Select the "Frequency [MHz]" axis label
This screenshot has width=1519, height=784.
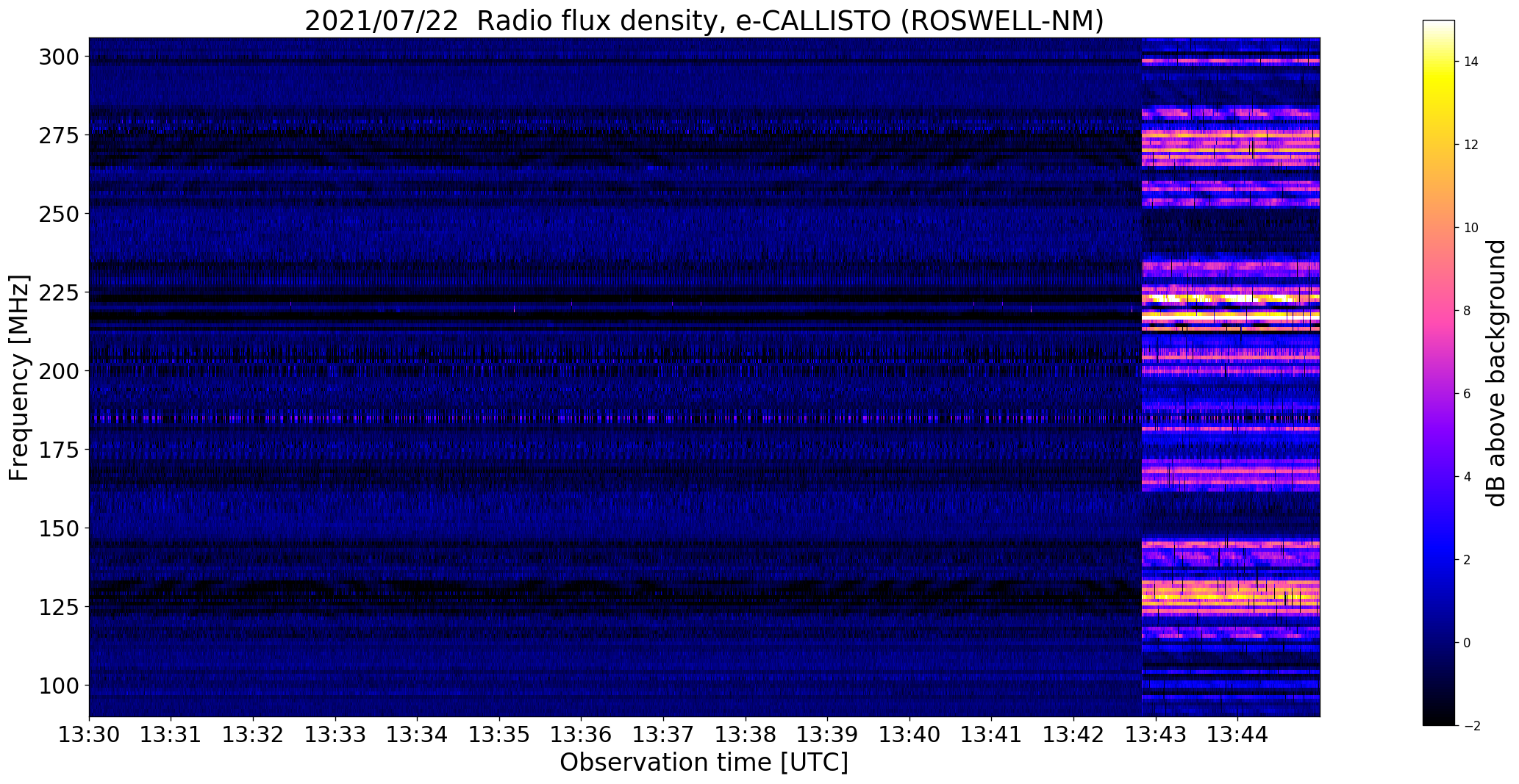pyautogui.click(x=19, y=378)
